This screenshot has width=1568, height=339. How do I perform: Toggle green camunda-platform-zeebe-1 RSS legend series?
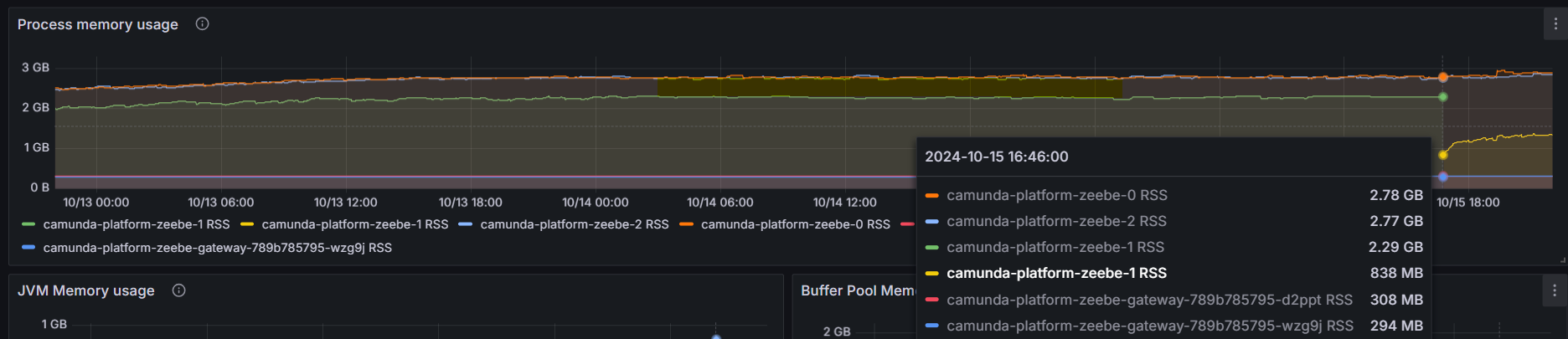click(x=136, y=224)
